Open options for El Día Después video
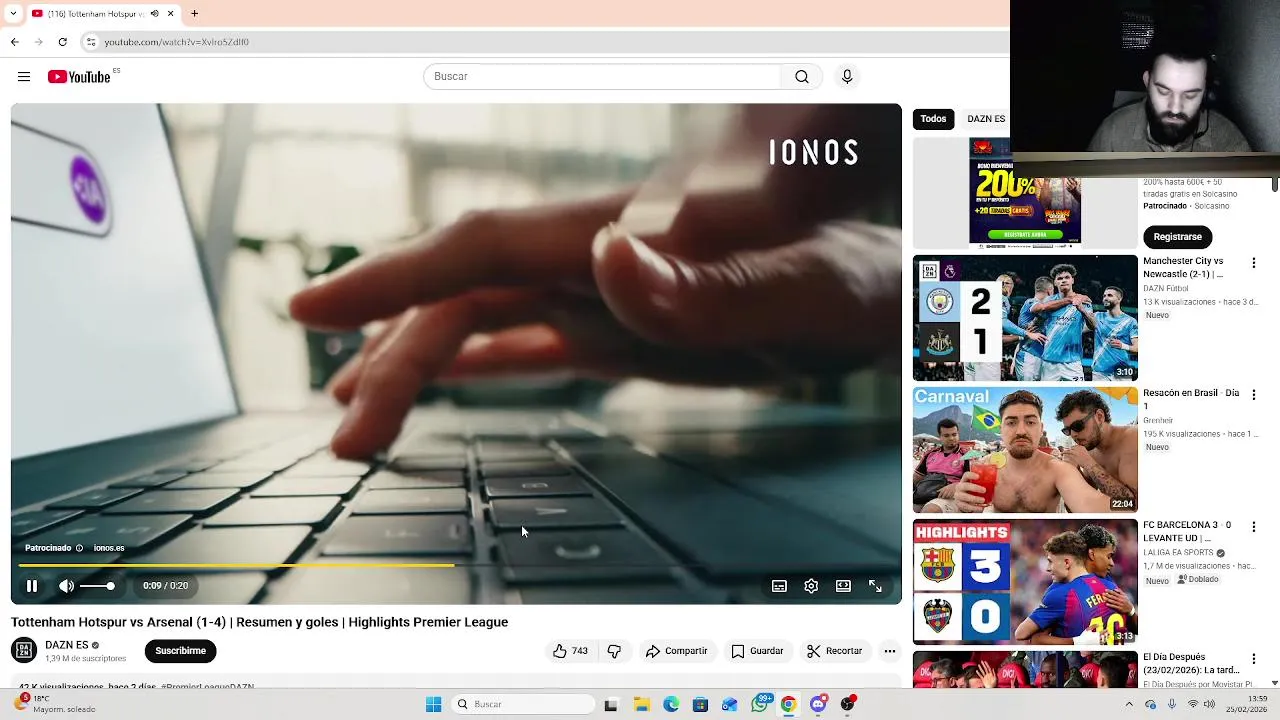 tap(1254, 659)
